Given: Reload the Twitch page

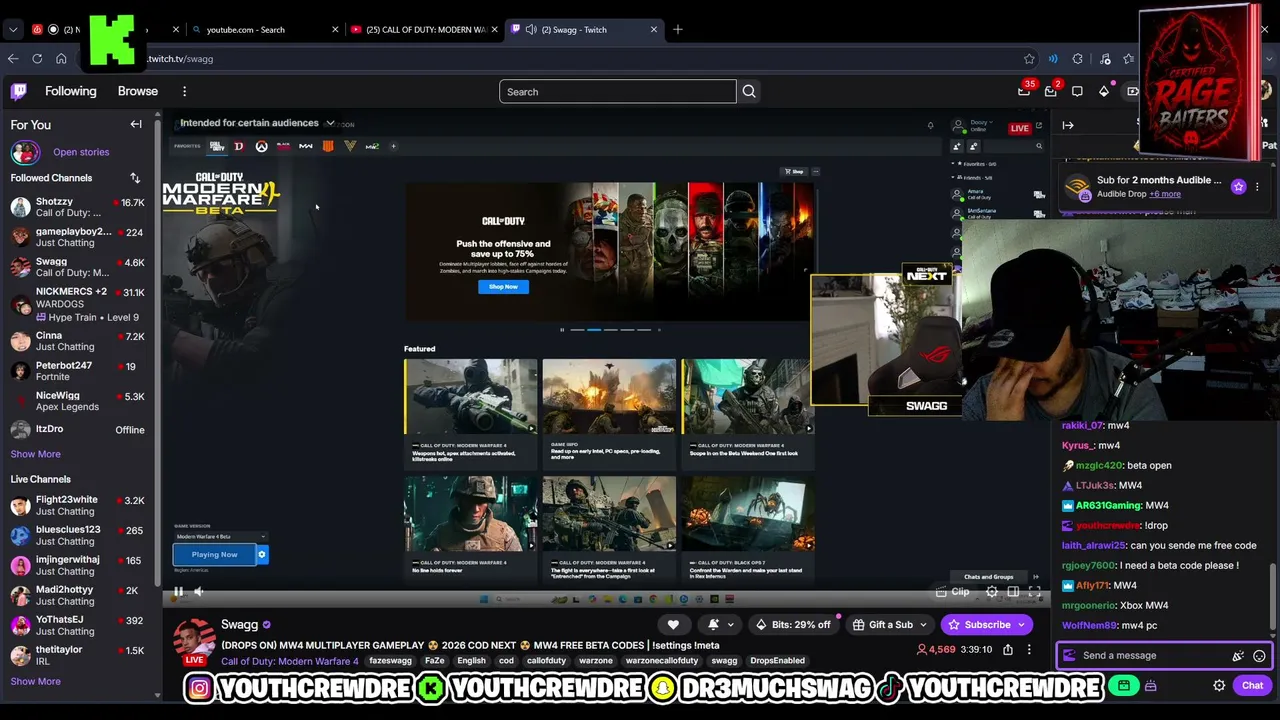Looking at the screenshot, I should pyautogui.click(x=37, y=59).
